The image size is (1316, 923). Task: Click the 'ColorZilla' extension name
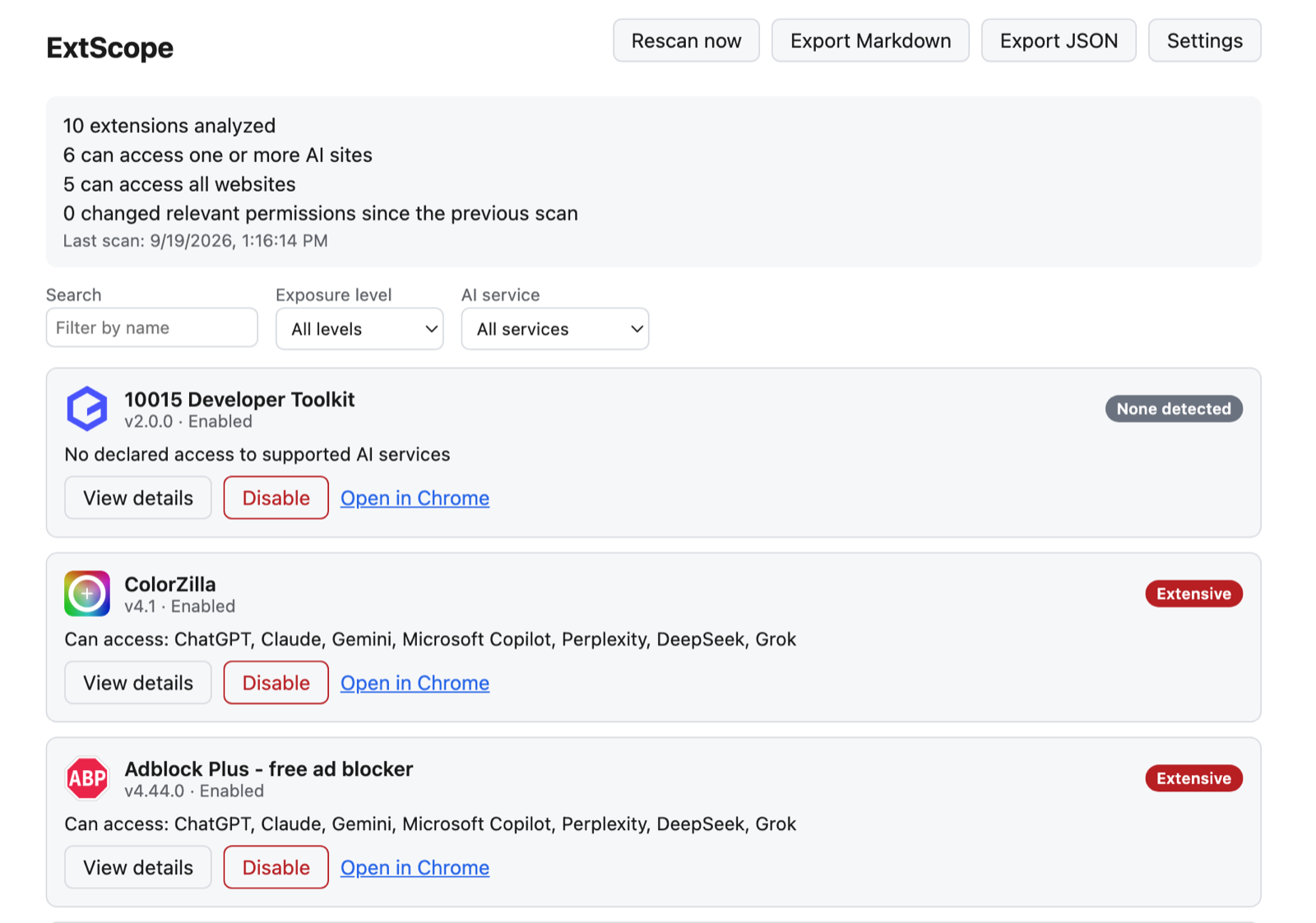170,585
